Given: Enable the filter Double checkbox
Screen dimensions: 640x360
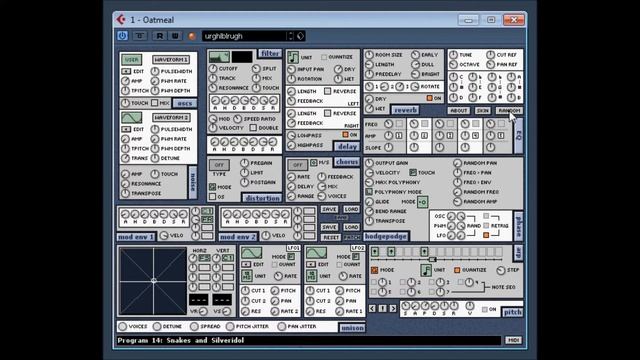Looking at the screenshot, I should click(x=253, y=128).
